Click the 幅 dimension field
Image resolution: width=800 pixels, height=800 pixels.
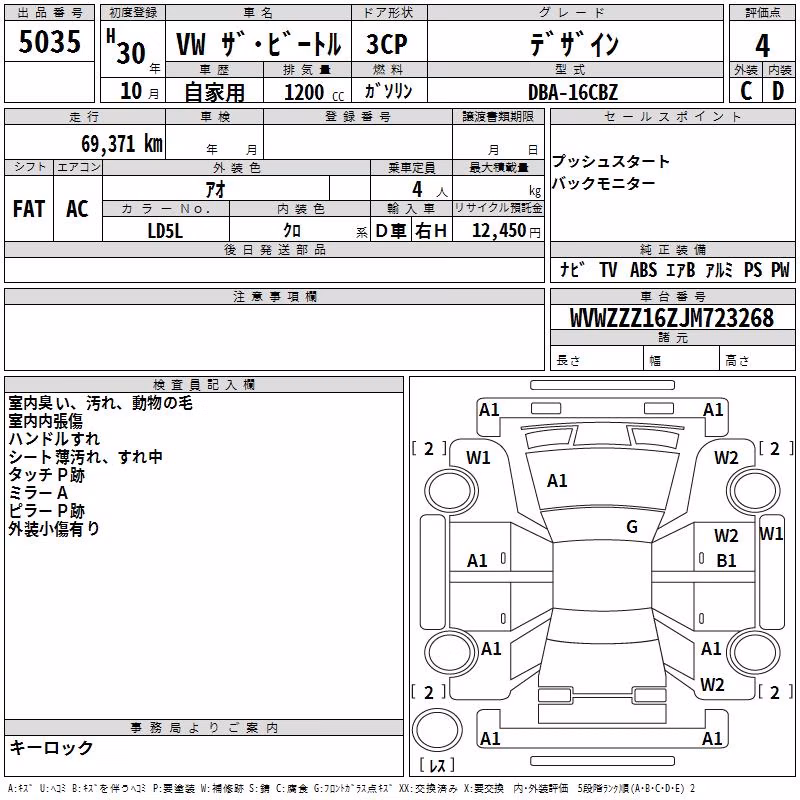point(682,360)
